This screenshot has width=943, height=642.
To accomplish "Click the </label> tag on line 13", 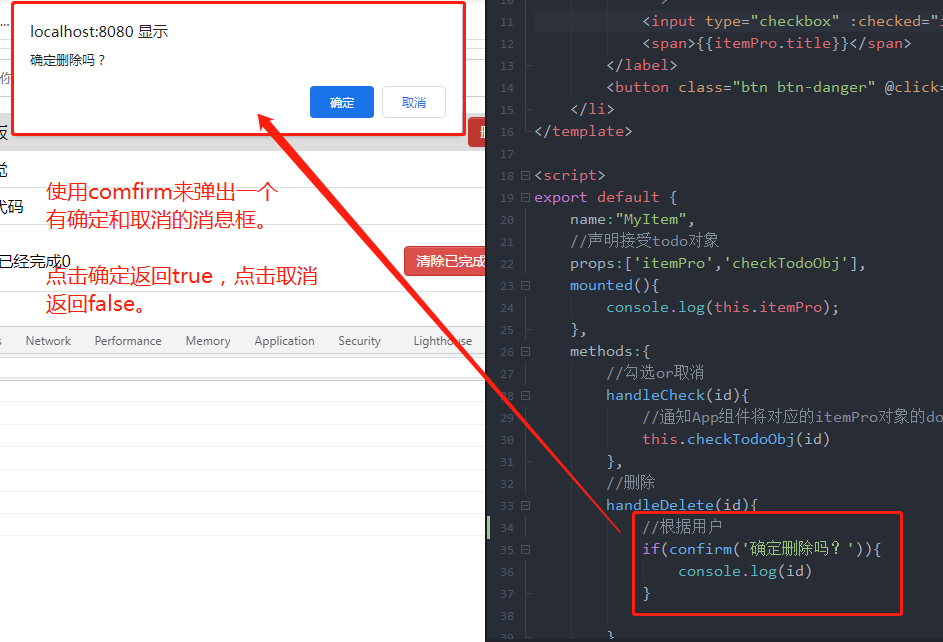I will (642, 65).
